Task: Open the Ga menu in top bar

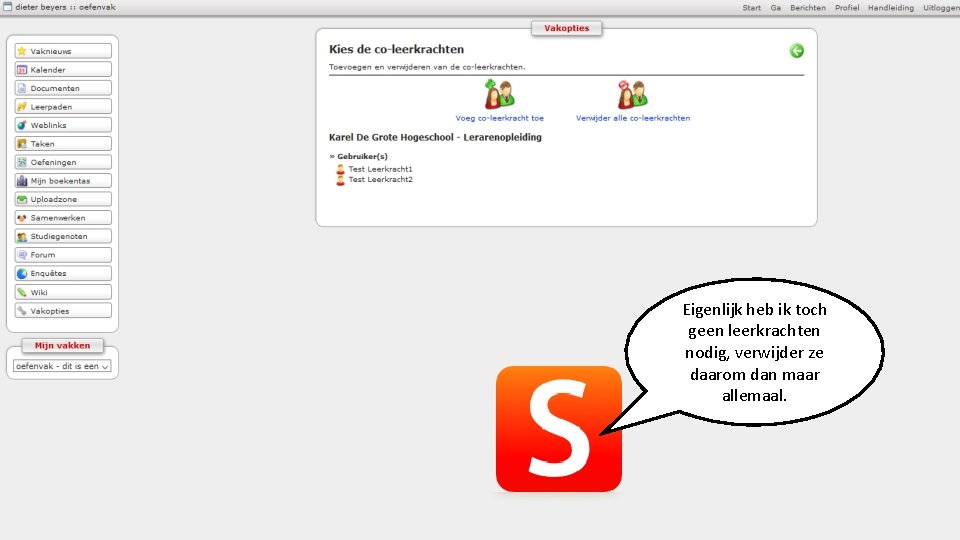Action: tap(776, 8)
